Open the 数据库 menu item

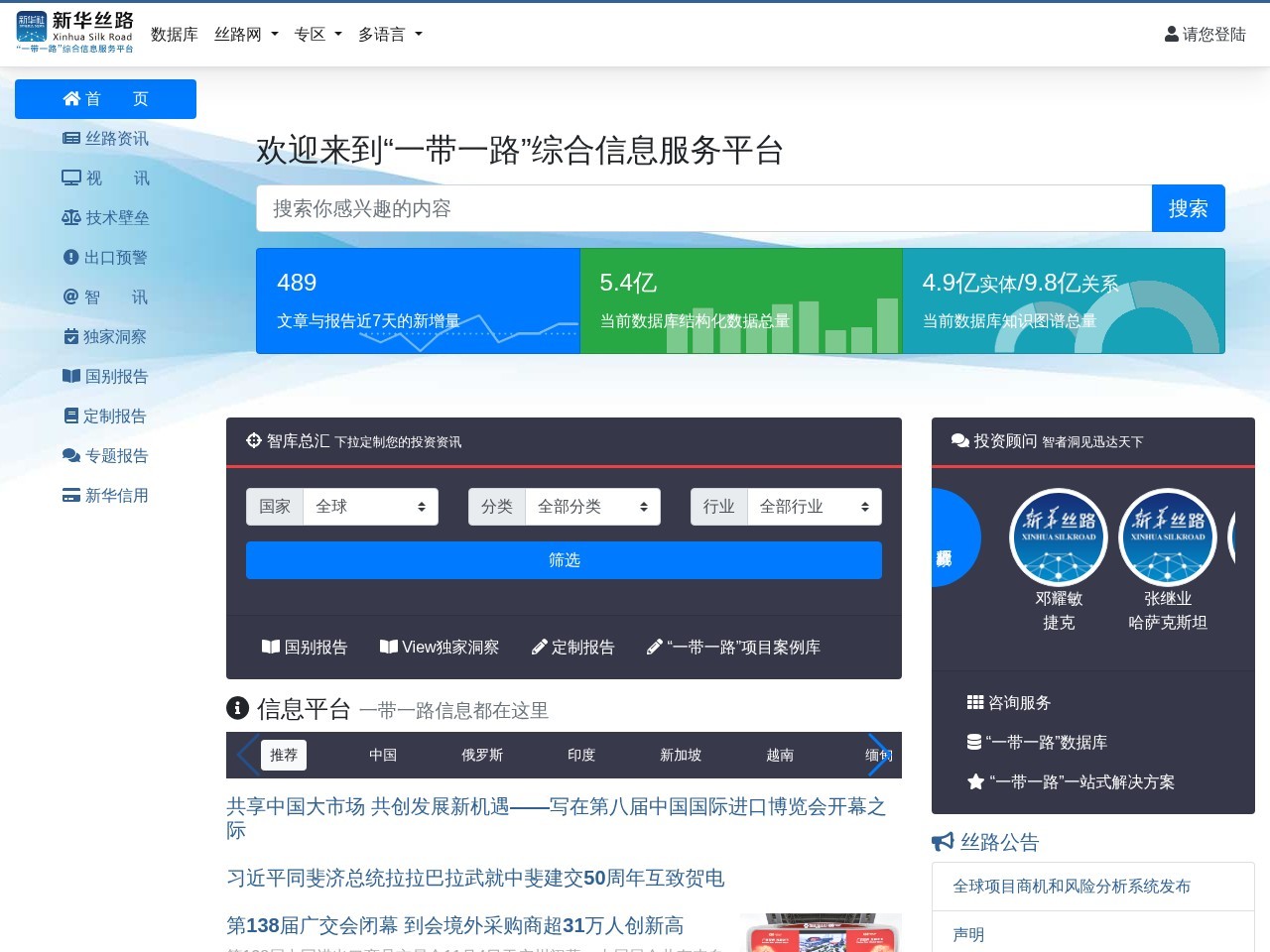(175, 34)
